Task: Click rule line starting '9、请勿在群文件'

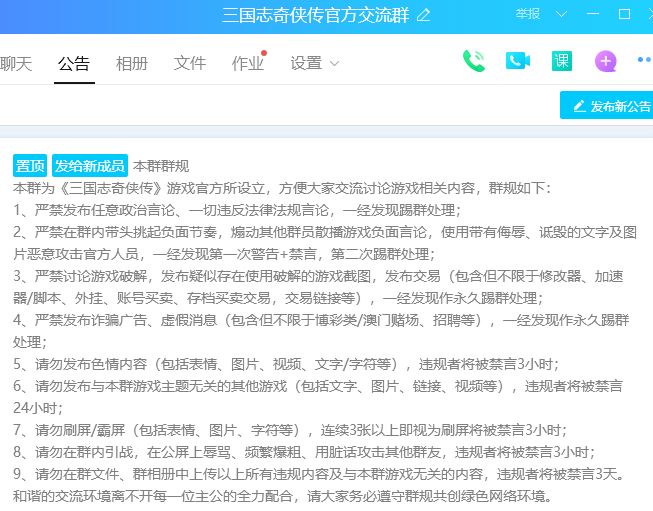Action: tap(319, 474)
